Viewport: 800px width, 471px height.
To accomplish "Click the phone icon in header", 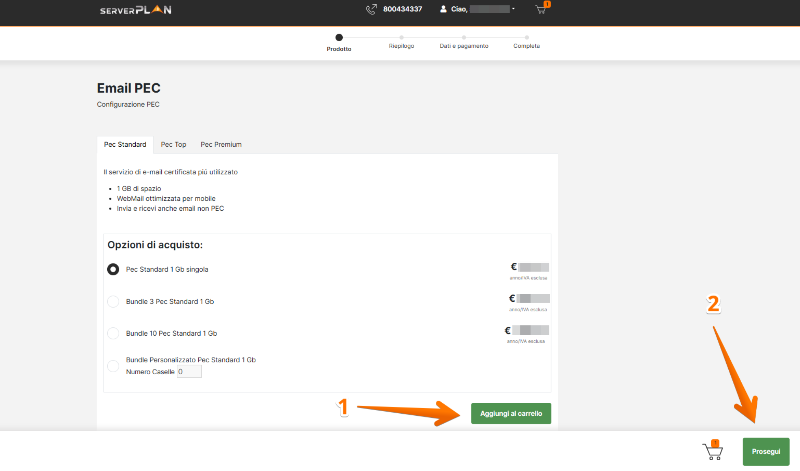I will click(x=372, y=10).
